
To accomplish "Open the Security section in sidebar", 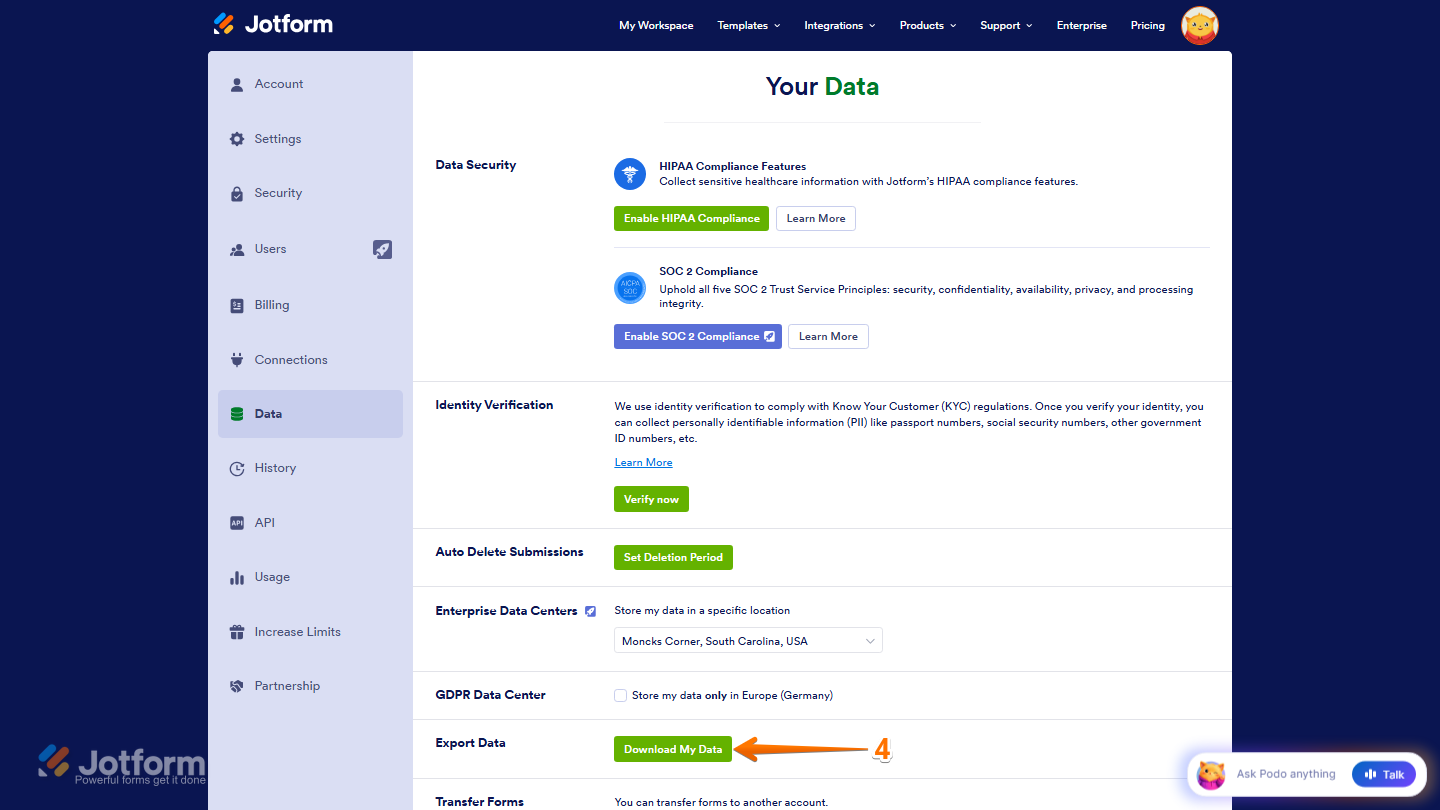I will click(310, 194).
